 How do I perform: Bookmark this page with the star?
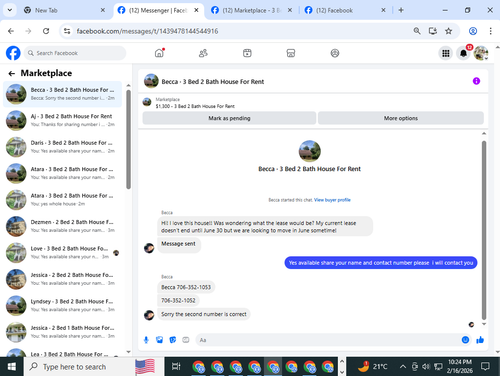point(448,31)
